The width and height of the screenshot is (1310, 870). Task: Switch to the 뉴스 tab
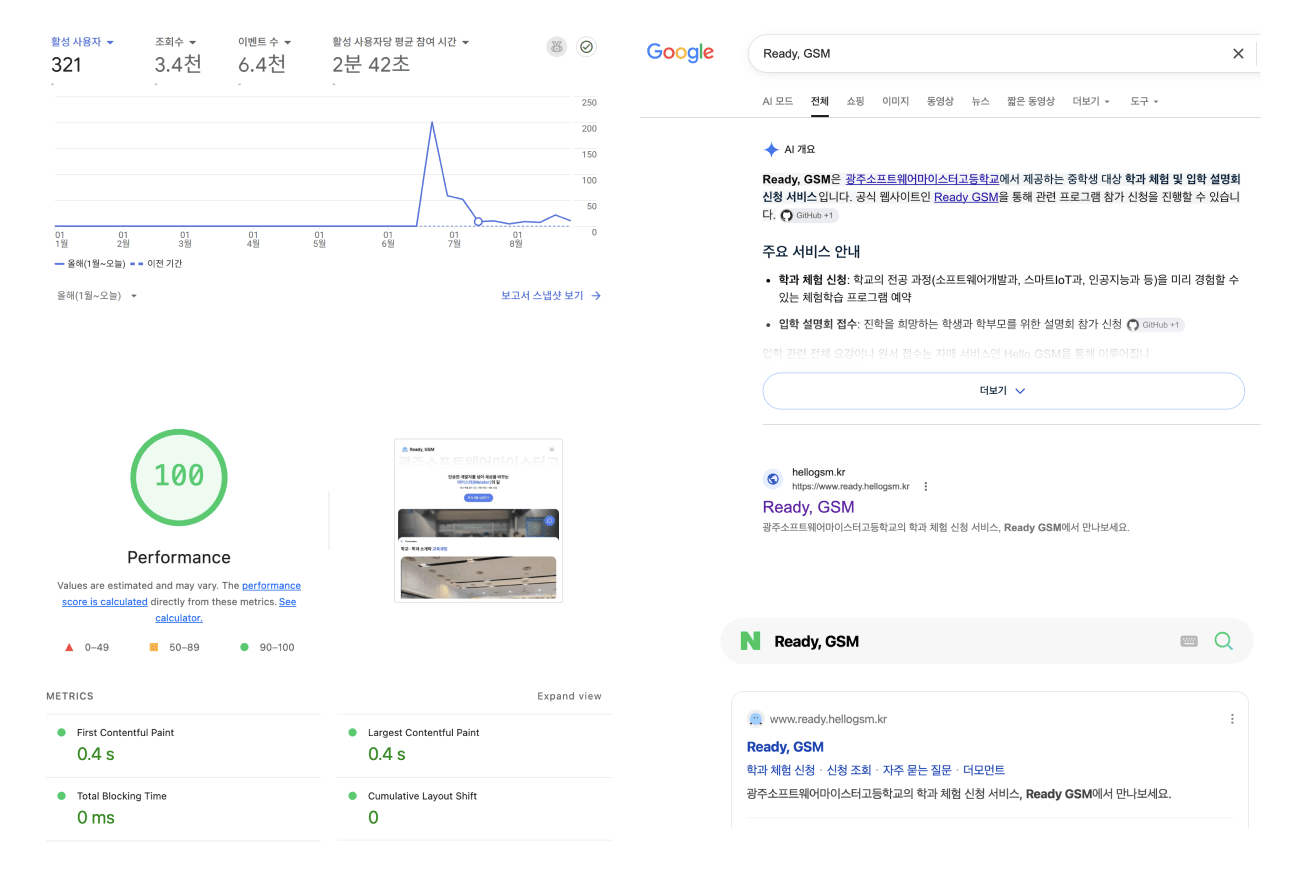click(980, 101)
